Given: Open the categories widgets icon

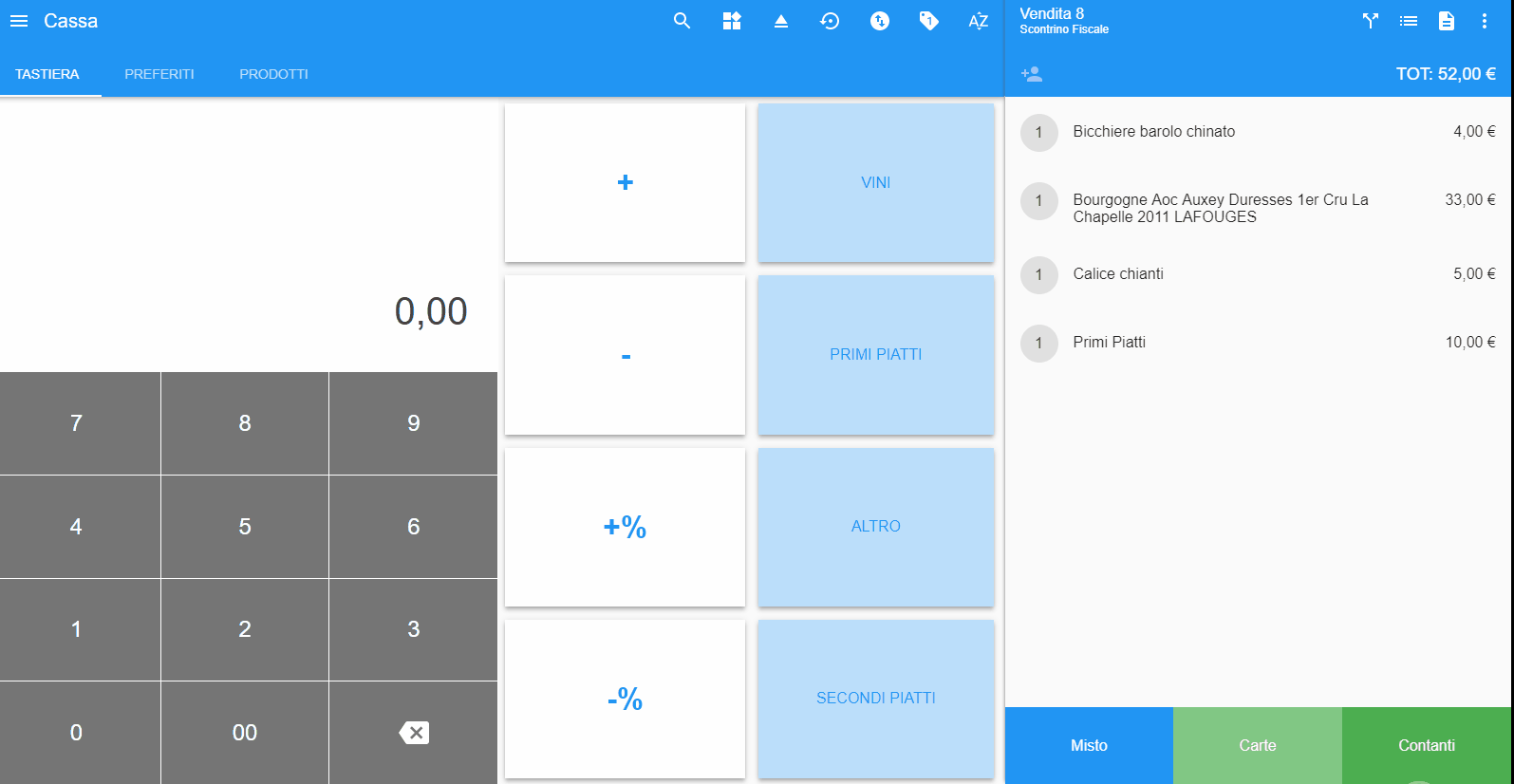Looking at the screenshot, I should click(732, 21).
